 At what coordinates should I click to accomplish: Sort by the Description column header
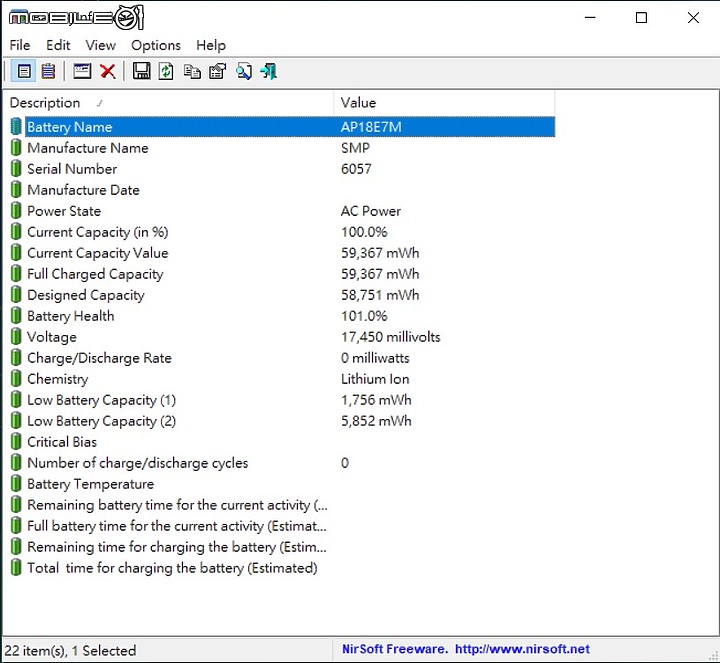pos(168,103)
